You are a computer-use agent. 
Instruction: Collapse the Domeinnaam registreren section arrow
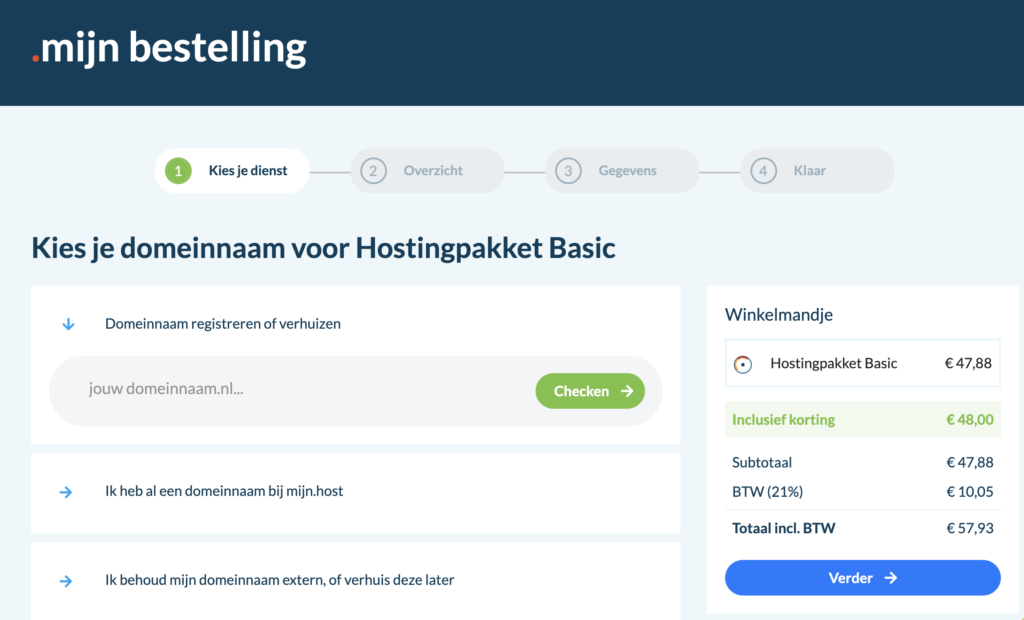pyautogui.click(x=68, y=324)
